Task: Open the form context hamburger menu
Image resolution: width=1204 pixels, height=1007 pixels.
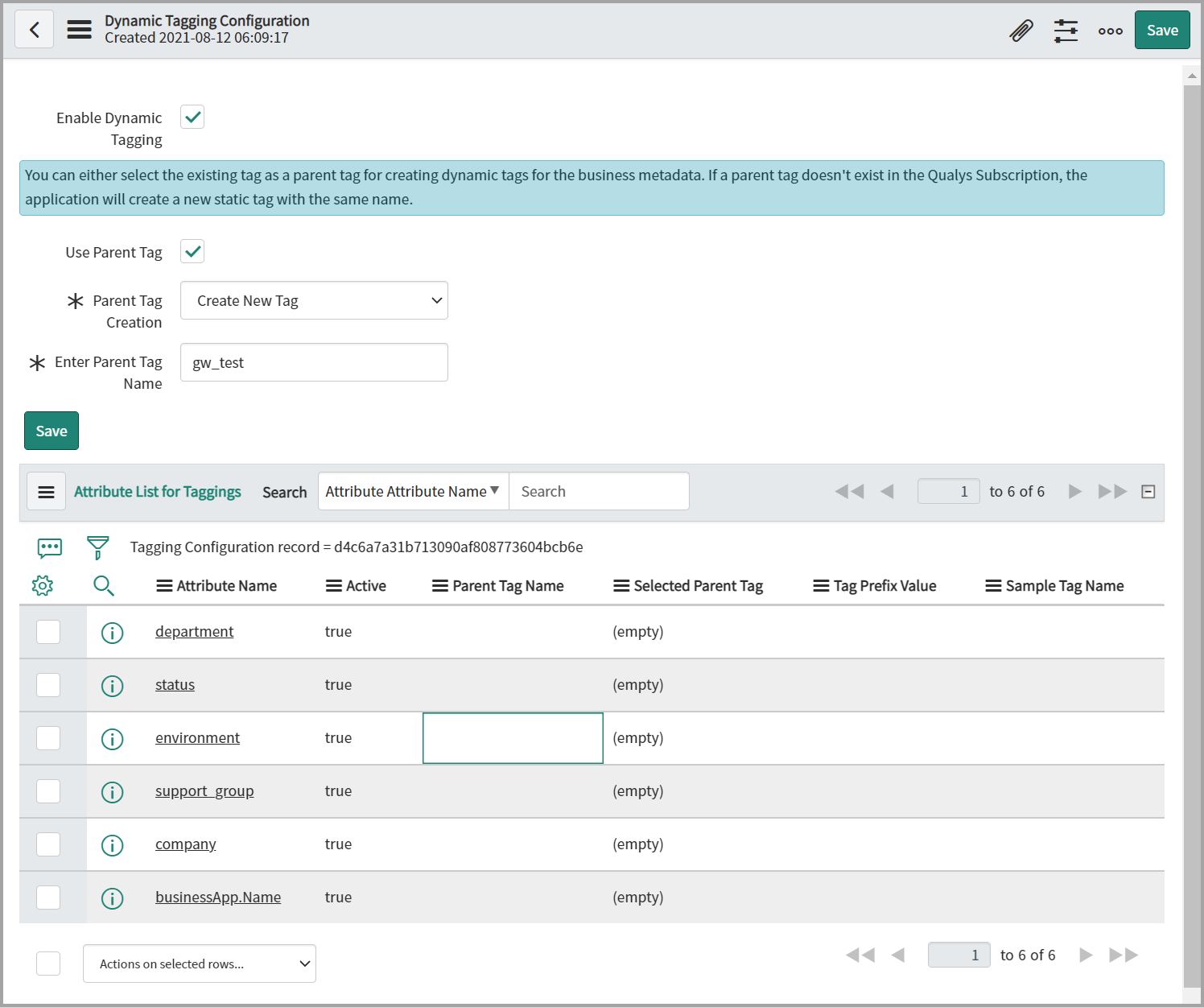Action: click(x=79, y=30)
